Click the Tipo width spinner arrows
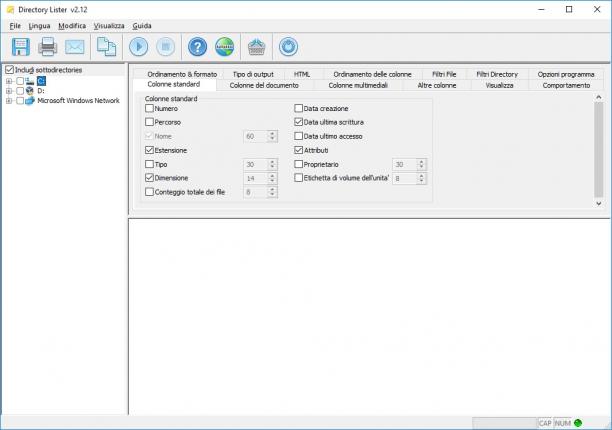612x430 pixels. click(x=272, y=164)
